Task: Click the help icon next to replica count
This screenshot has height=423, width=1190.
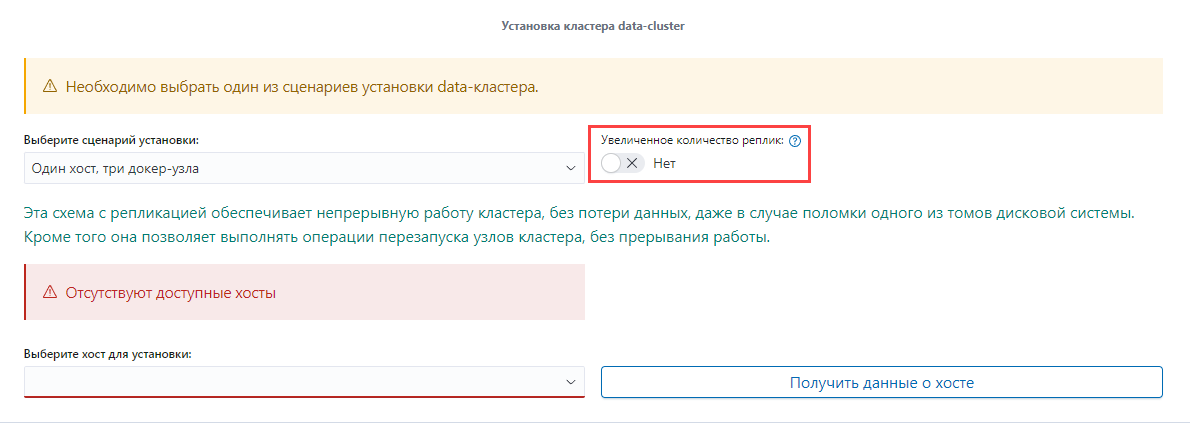Action: (795, 140)
